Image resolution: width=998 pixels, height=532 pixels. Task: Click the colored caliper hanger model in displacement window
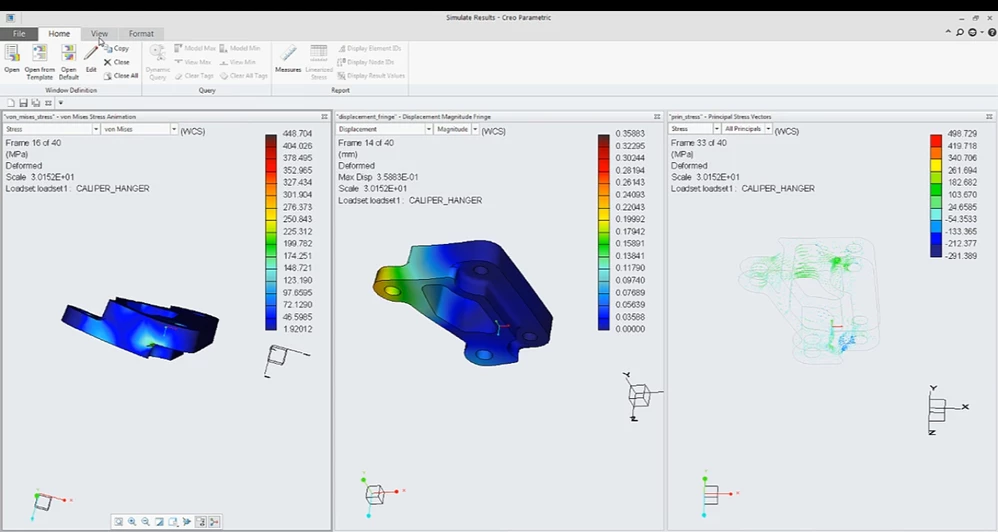[x=463, y=302]
